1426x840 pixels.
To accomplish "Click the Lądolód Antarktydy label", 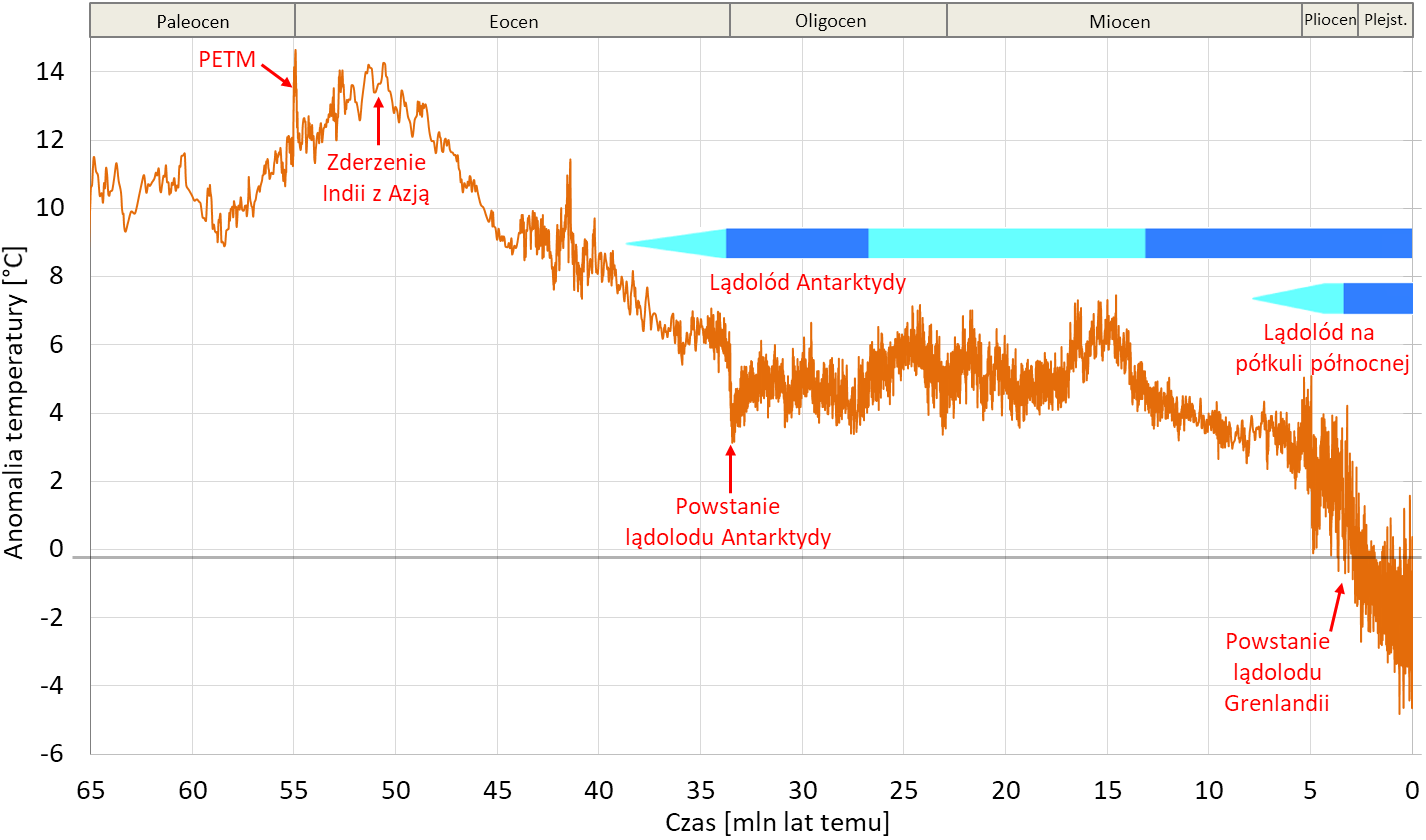I will click(x=808, y=283).
